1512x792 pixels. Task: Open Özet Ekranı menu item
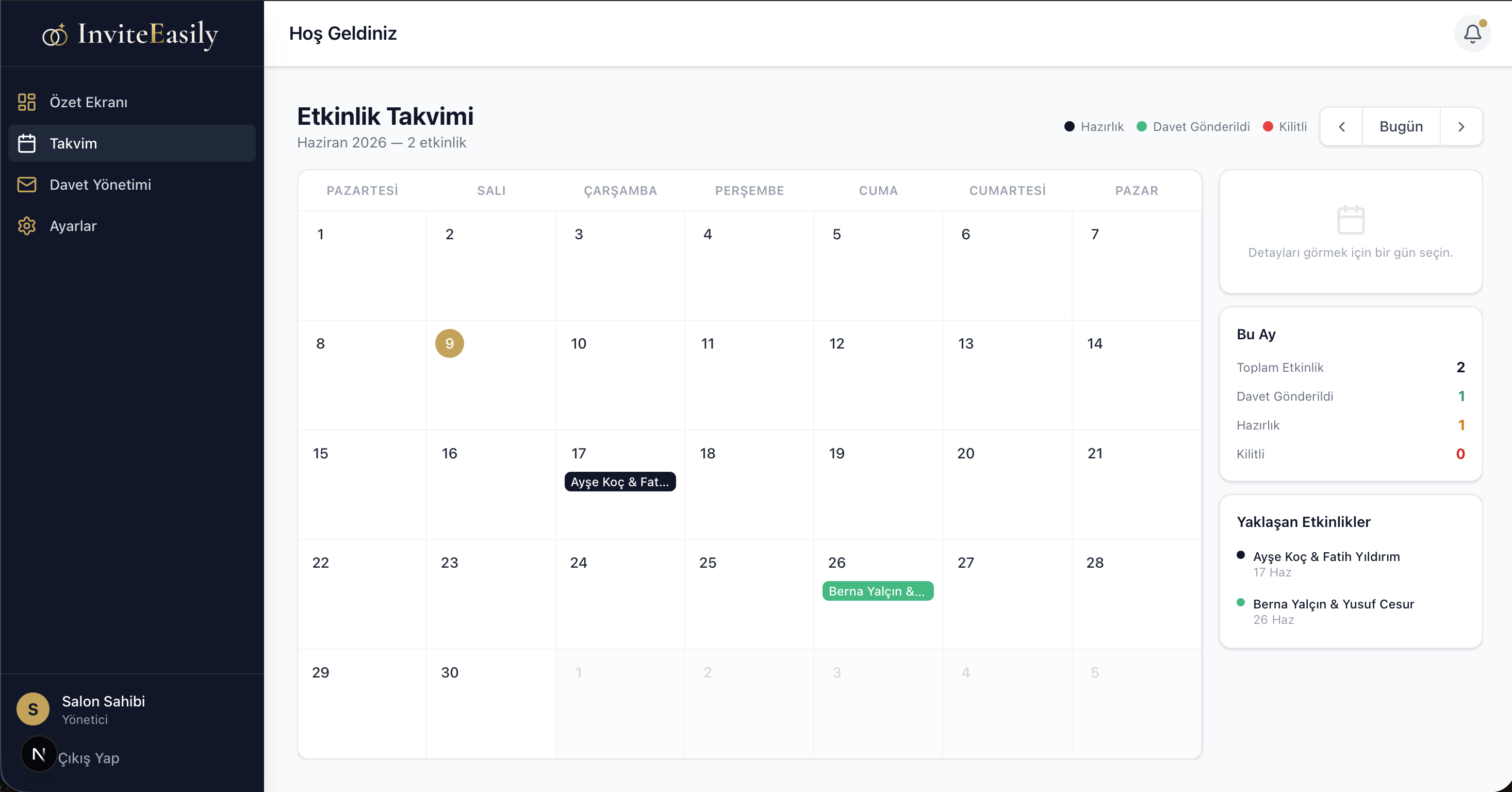[x=132, y=102]
